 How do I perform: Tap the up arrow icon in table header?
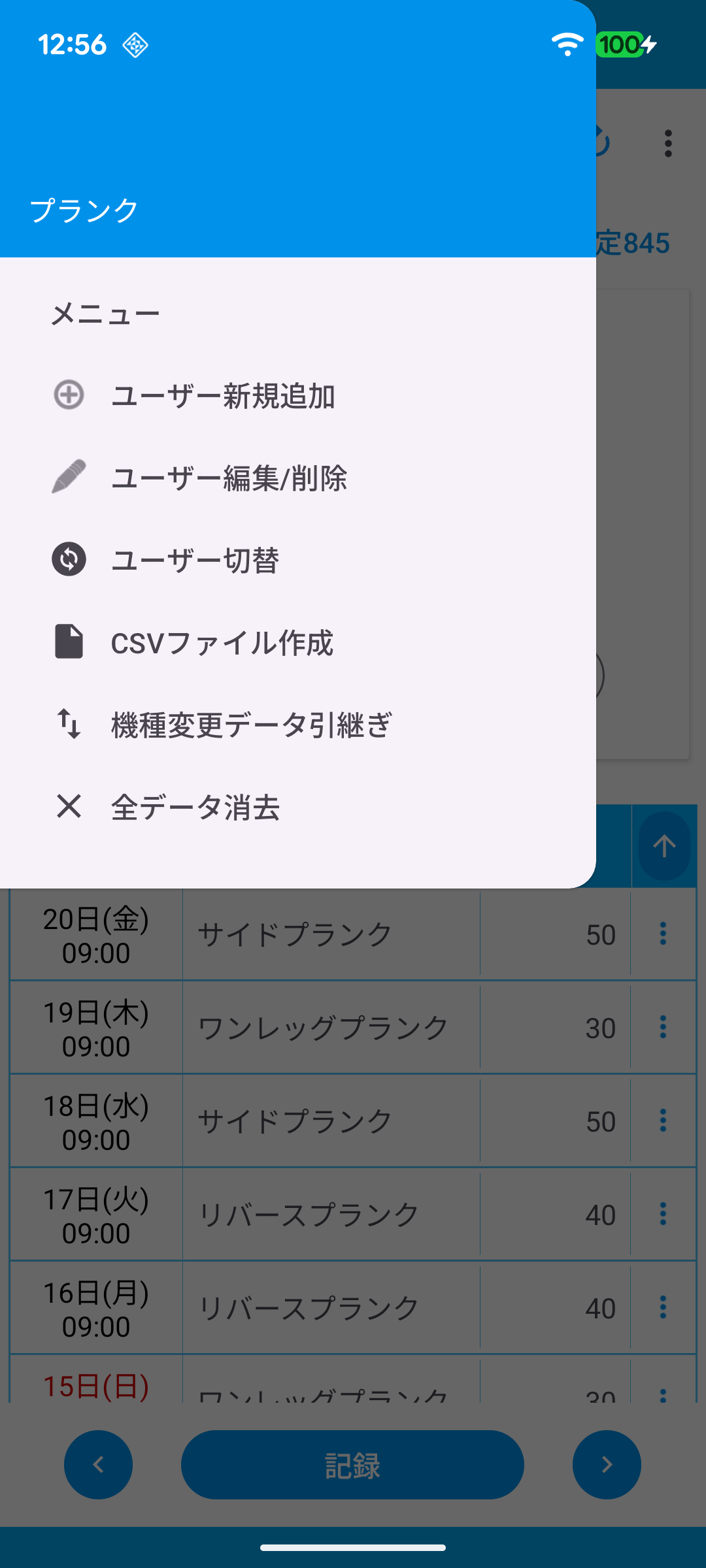click(x=664, y=846)
